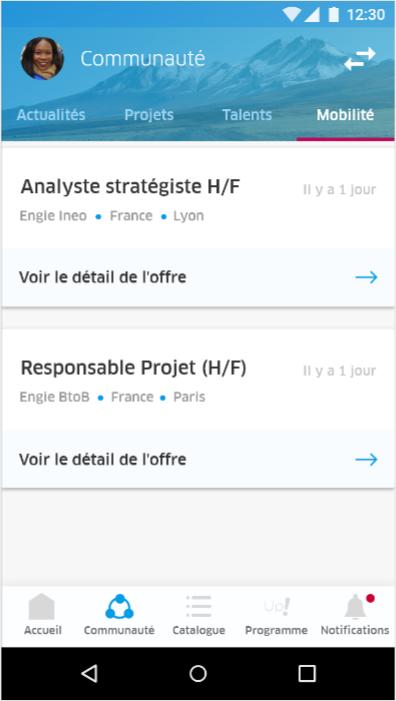Click the arrow for Analyste stratégiste offer
396x701 pixels.
[367, 277]
